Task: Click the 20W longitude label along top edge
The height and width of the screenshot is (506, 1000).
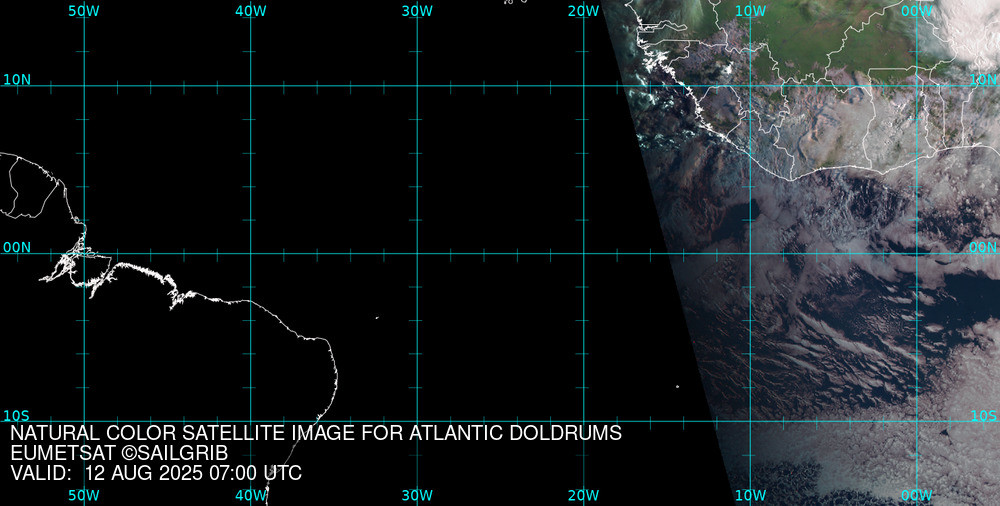Action: coord(584,11)
